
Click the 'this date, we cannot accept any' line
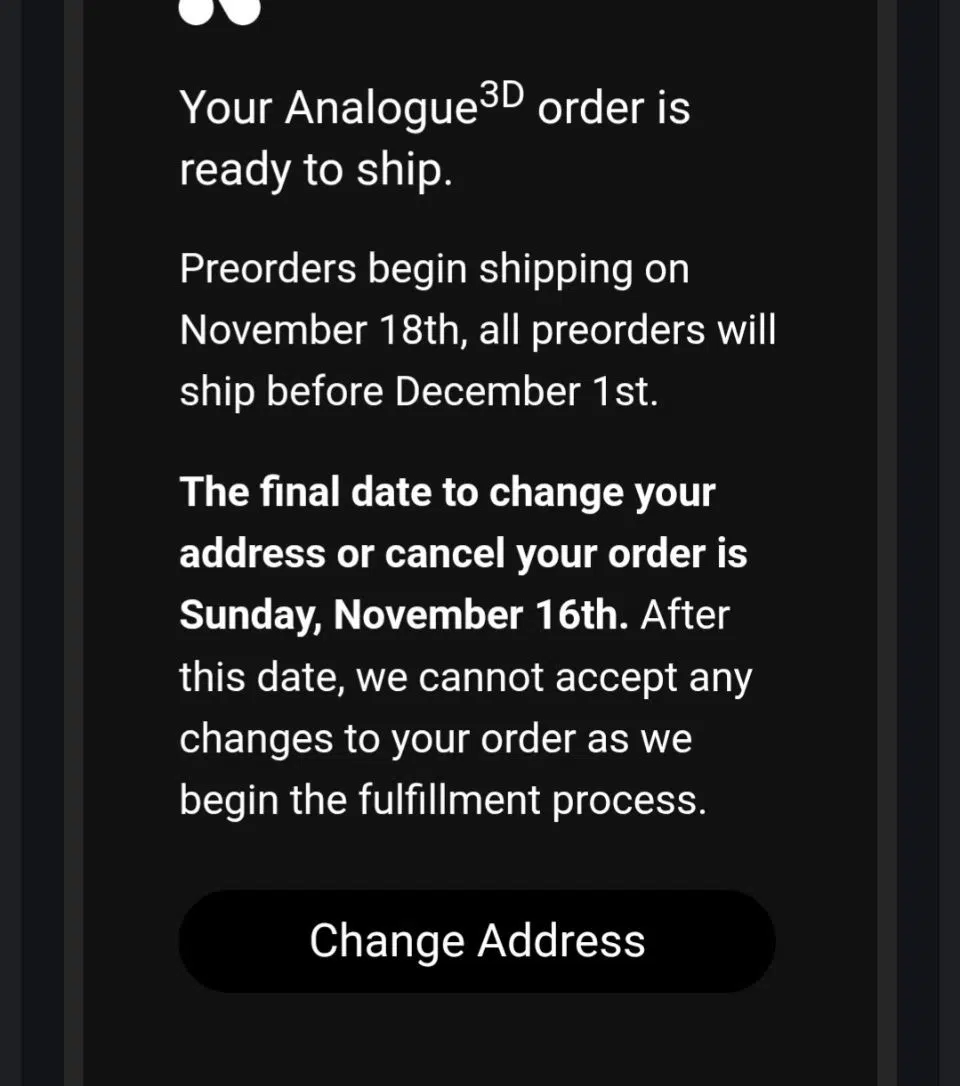[x=465, y=677]
